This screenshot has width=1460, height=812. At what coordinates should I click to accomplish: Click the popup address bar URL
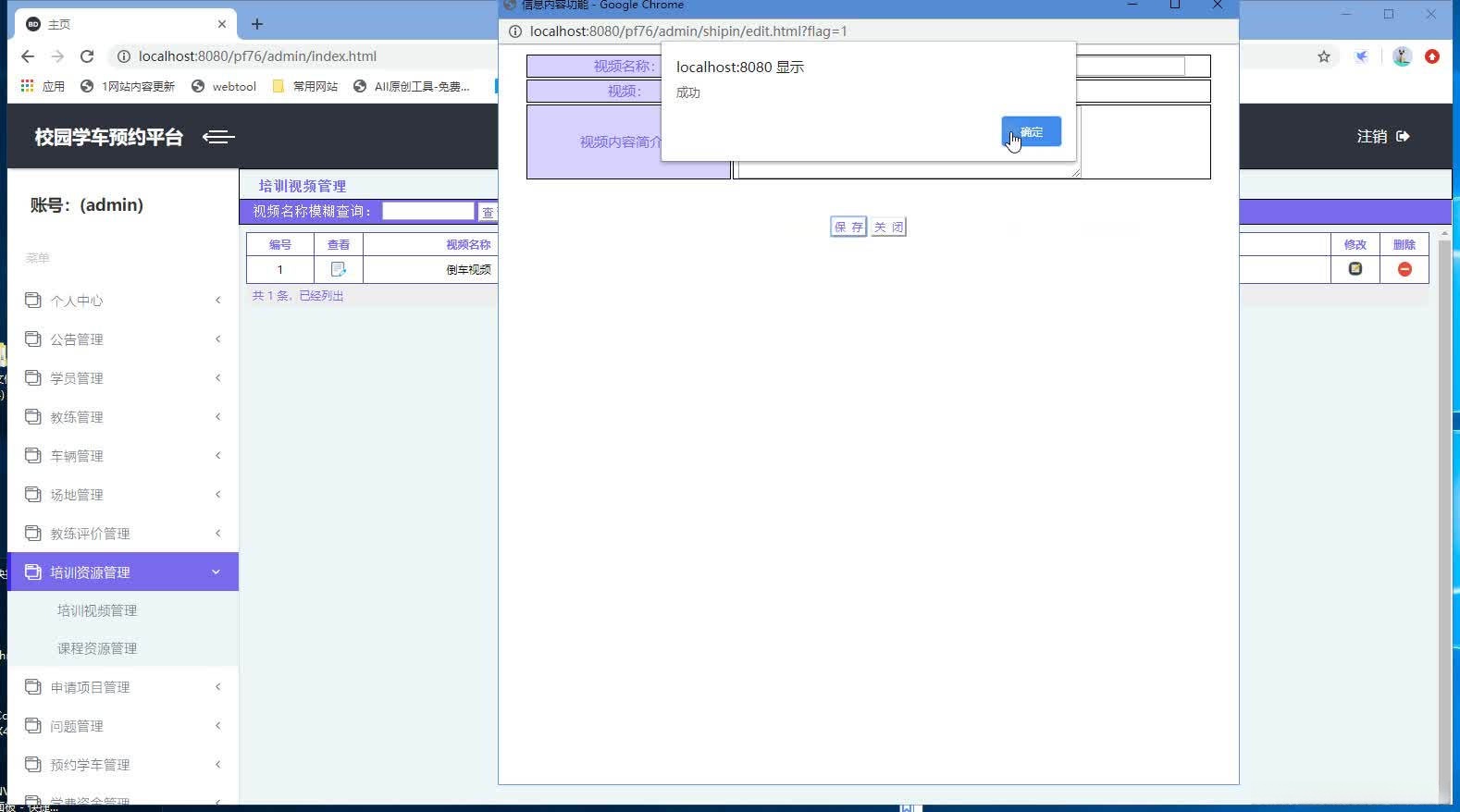[688, 31]
